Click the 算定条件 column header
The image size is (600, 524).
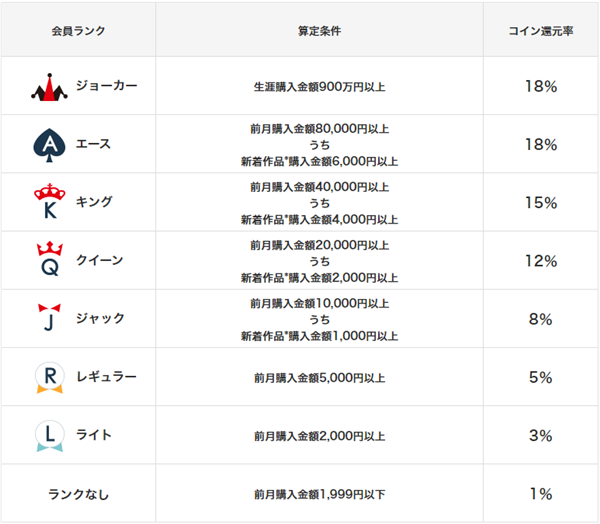pos(319,30)
